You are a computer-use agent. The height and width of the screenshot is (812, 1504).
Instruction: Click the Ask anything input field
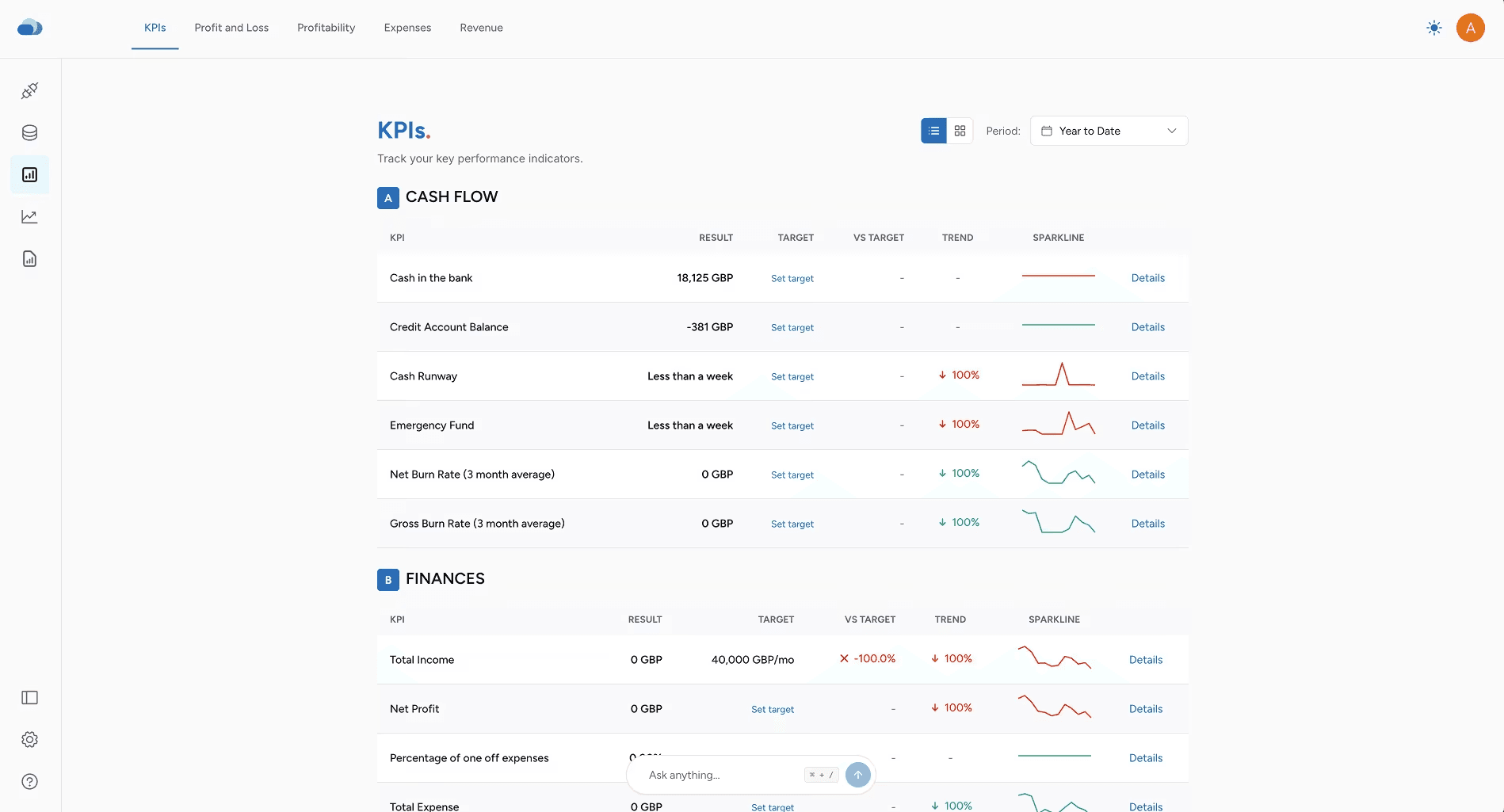pyautogui.click(x=721, y=775)
